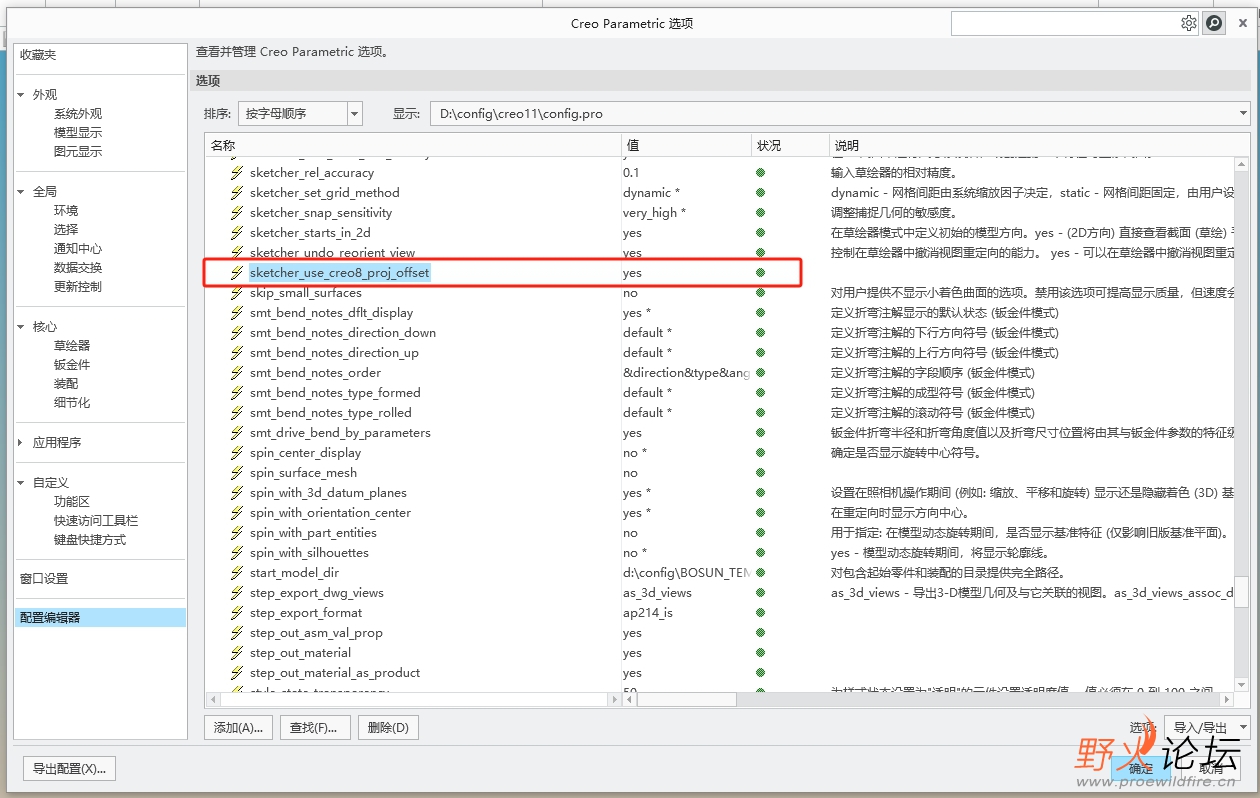
Task: Click the 删除(D) button
Action: click(x=387, y=728)
